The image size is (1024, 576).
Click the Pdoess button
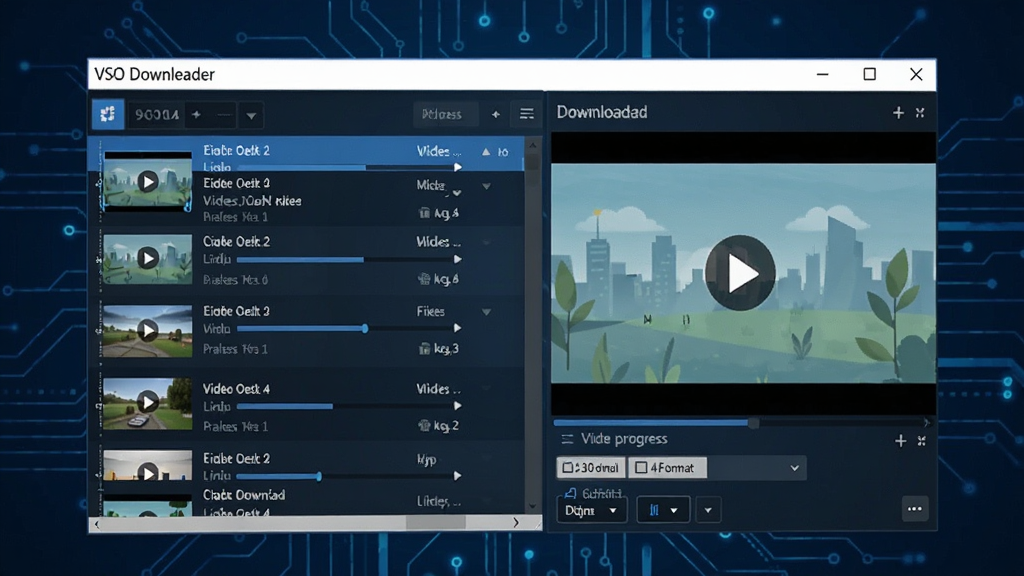(445, 114)
